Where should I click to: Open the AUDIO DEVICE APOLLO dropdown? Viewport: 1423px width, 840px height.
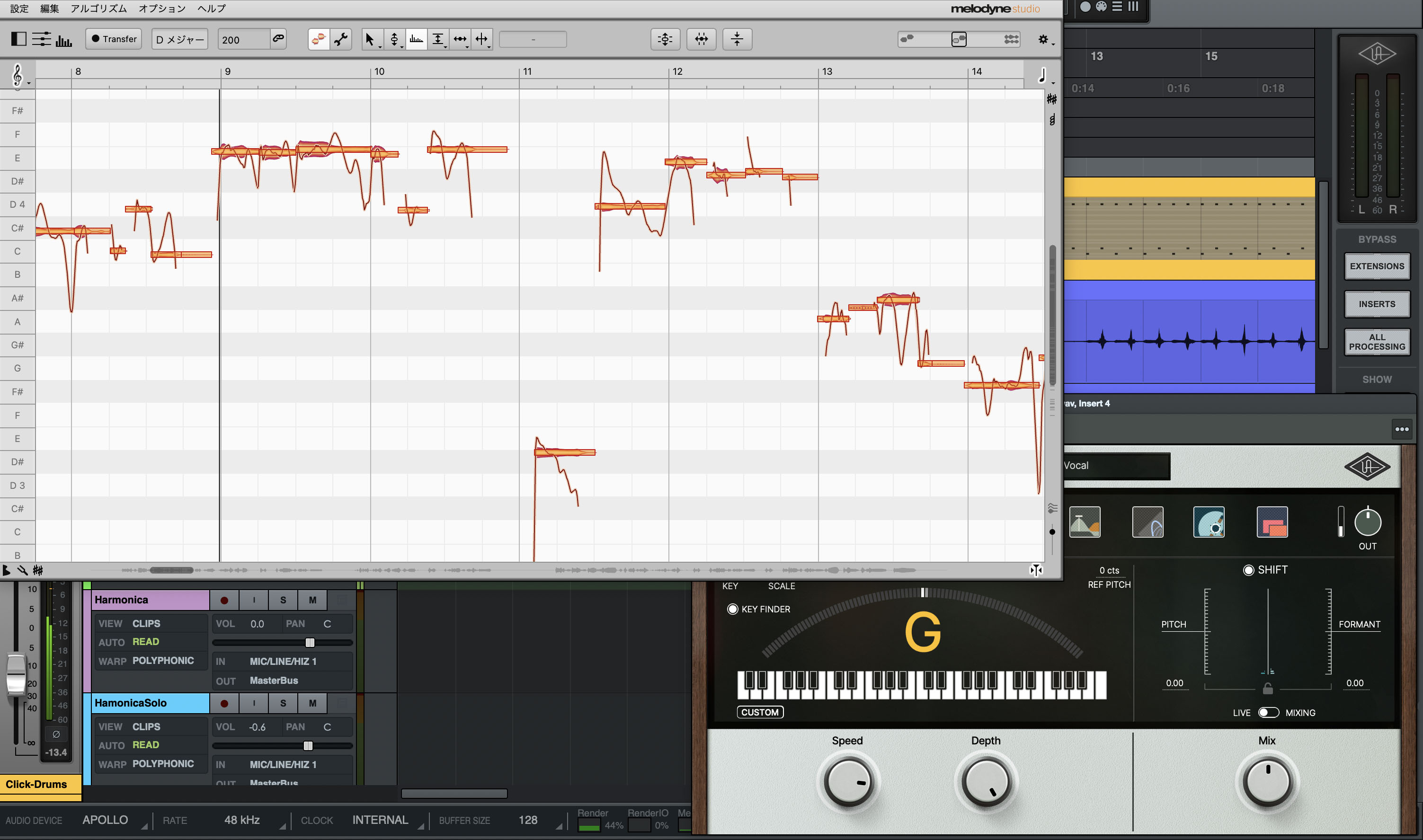(105, 820)
